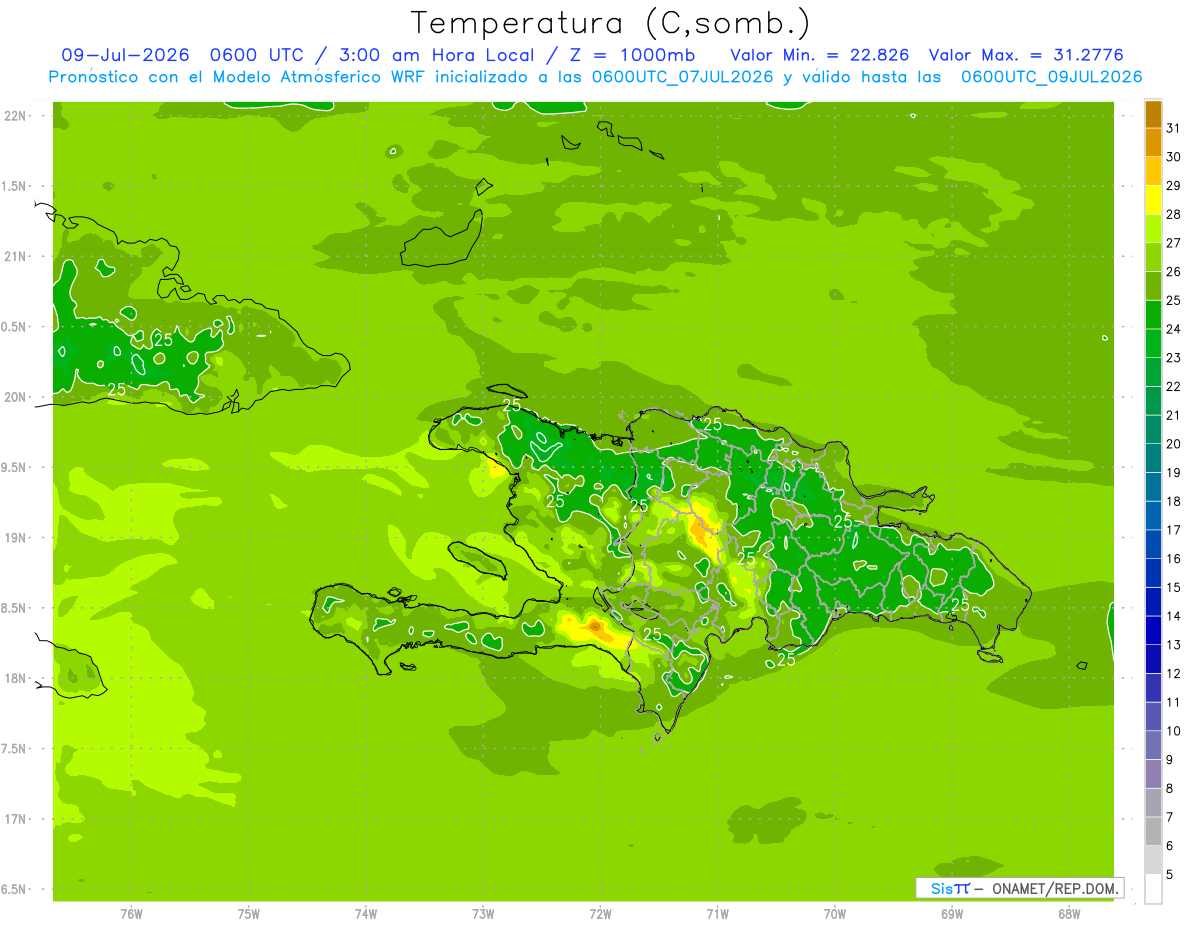Click the gray 7 legend swatch
This screenshot has height=927, width=1200.
click(x=1153, y=803)
